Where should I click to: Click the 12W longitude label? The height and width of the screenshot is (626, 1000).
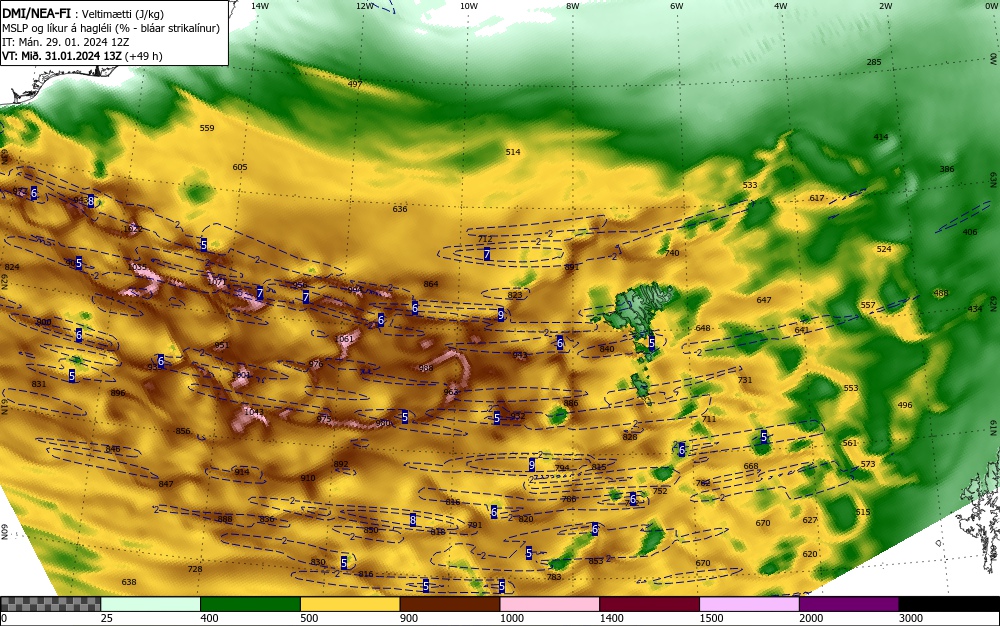pos(364,6)
